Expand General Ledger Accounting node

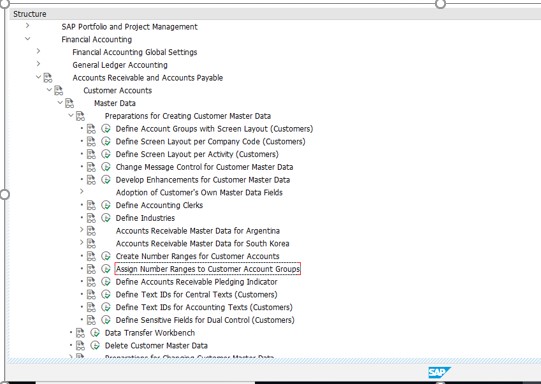38,64
